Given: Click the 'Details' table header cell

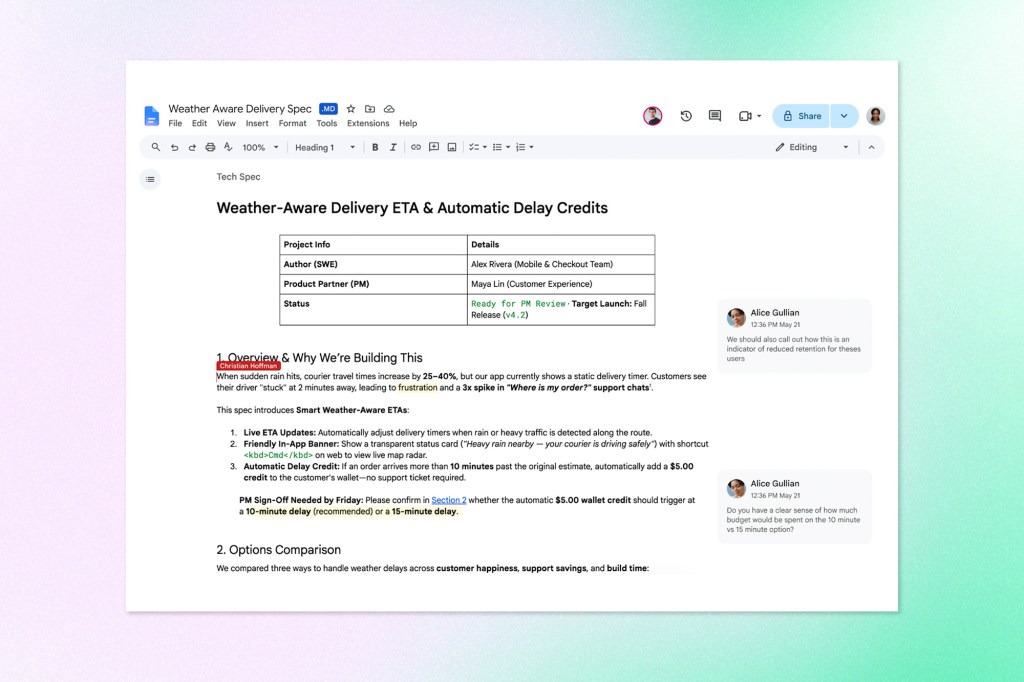Looking at the screenshot, I should click(x=561, y=244).
